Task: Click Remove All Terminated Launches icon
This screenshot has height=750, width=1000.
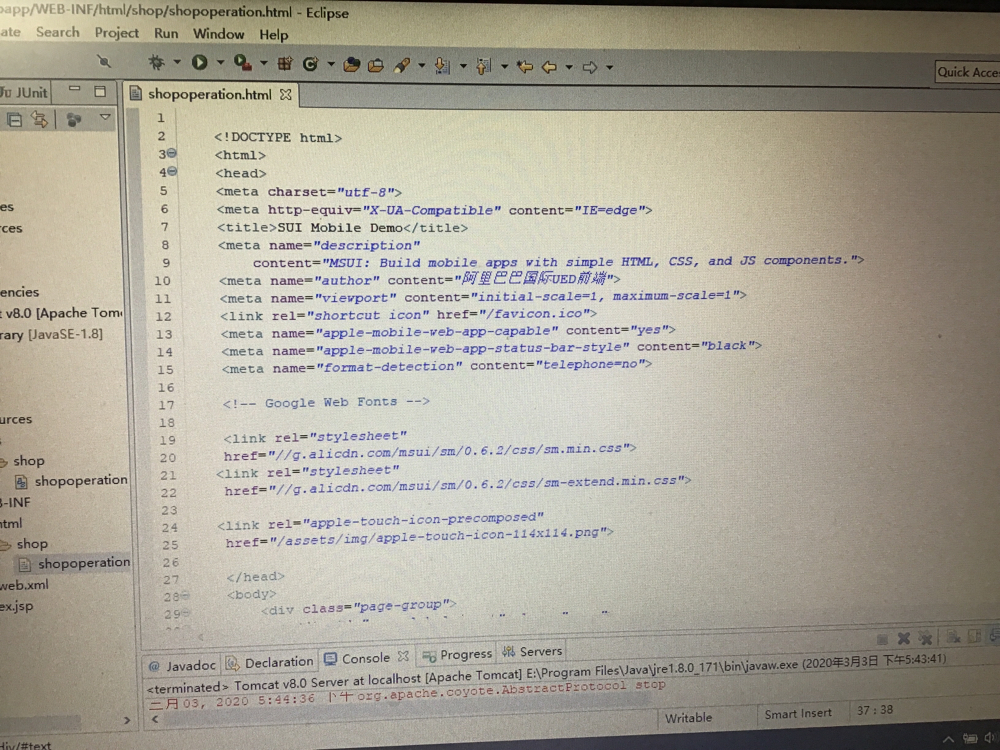Action: pos(925,638)
